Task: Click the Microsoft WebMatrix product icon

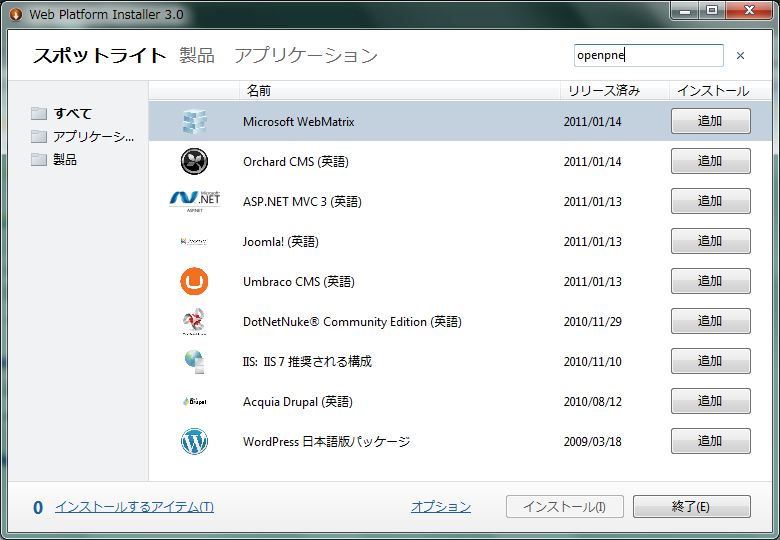Action: point(194,122)
